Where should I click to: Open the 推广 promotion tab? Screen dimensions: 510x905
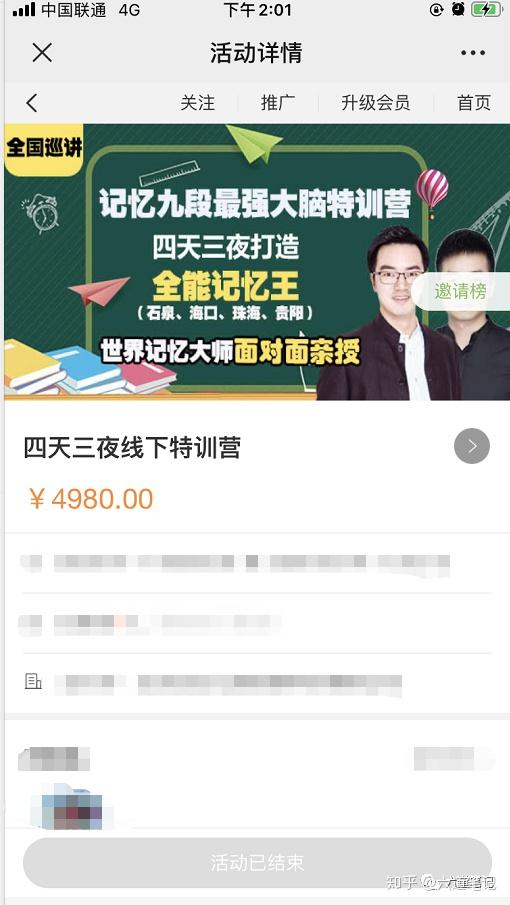click(x=278, y=103)
